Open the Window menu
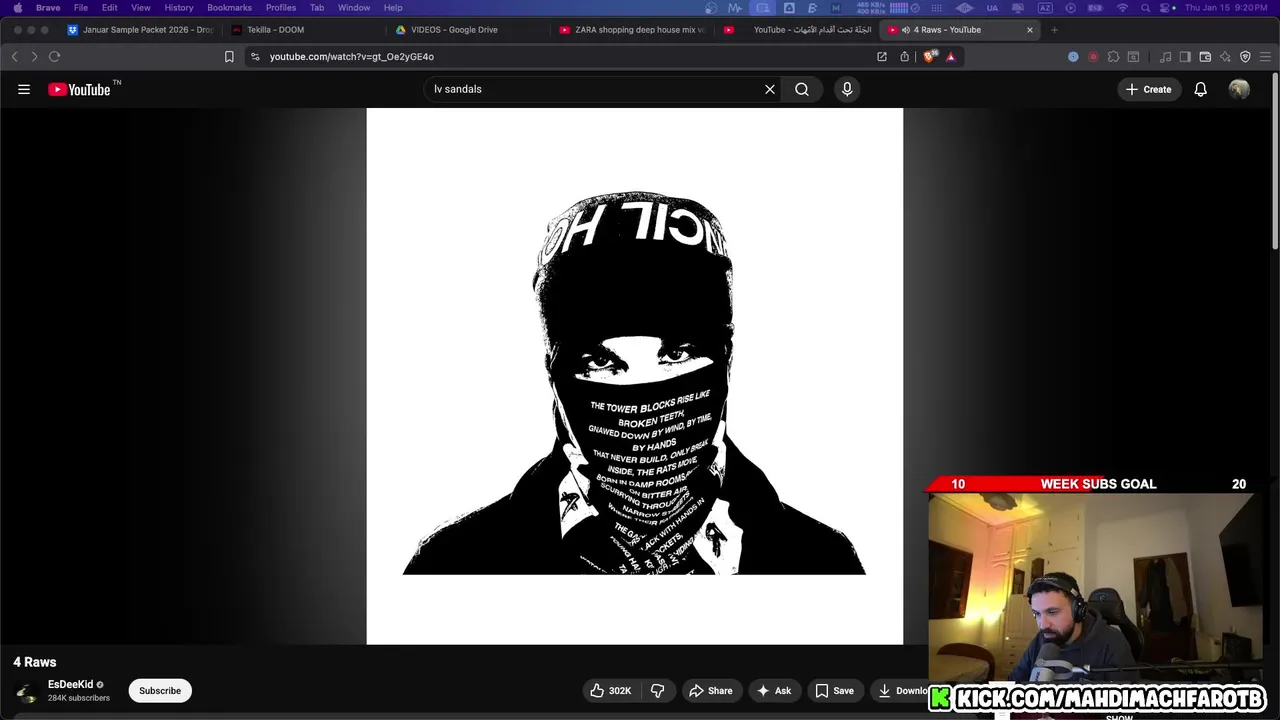 [354, 8]
